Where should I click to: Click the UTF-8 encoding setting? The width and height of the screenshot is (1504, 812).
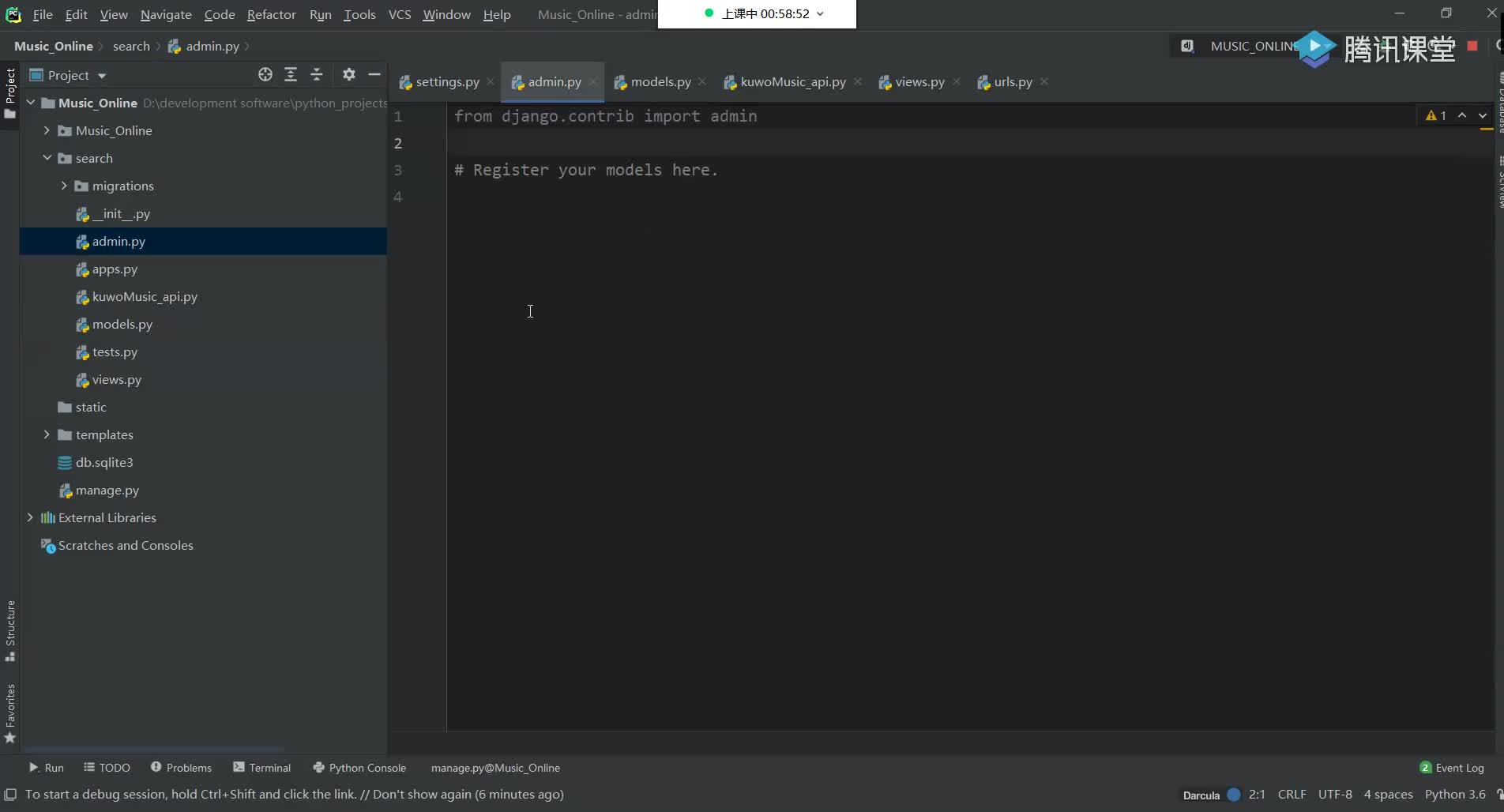tap(1335, 795)
